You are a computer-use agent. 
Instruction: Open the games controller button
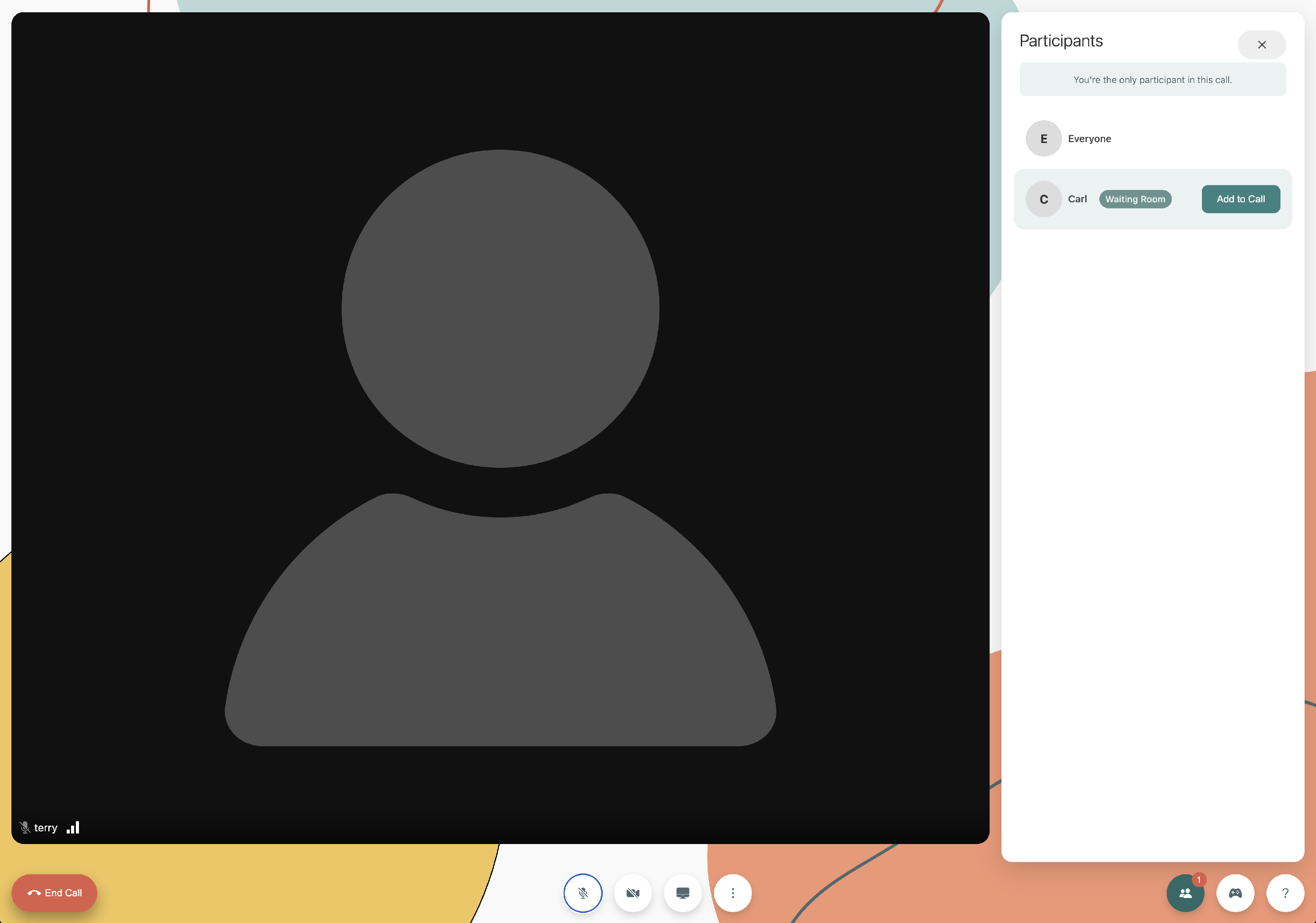pyautogui.click(x=1235, y=893)
